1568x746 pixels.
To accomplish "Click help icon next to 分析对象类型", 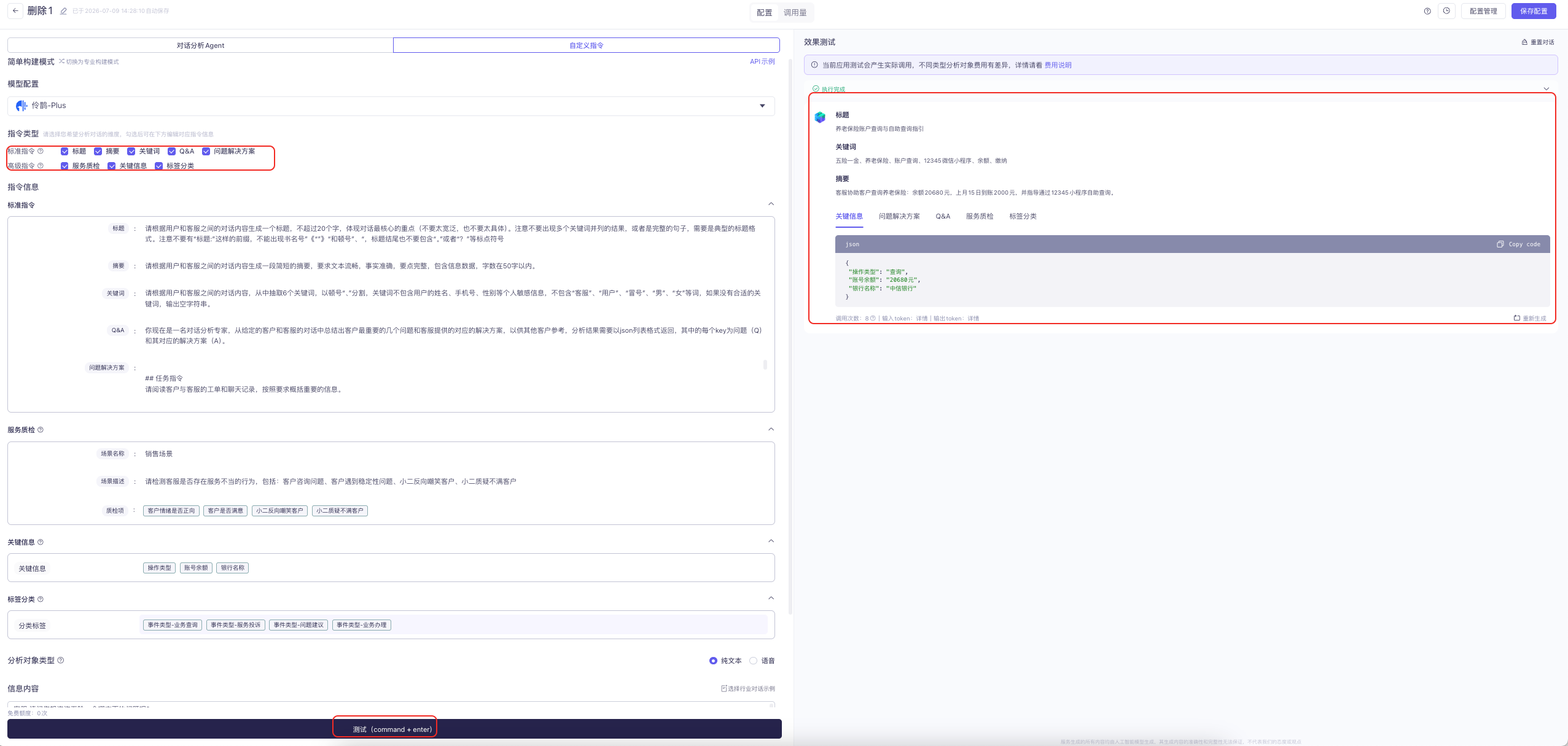I will point(60,661).
